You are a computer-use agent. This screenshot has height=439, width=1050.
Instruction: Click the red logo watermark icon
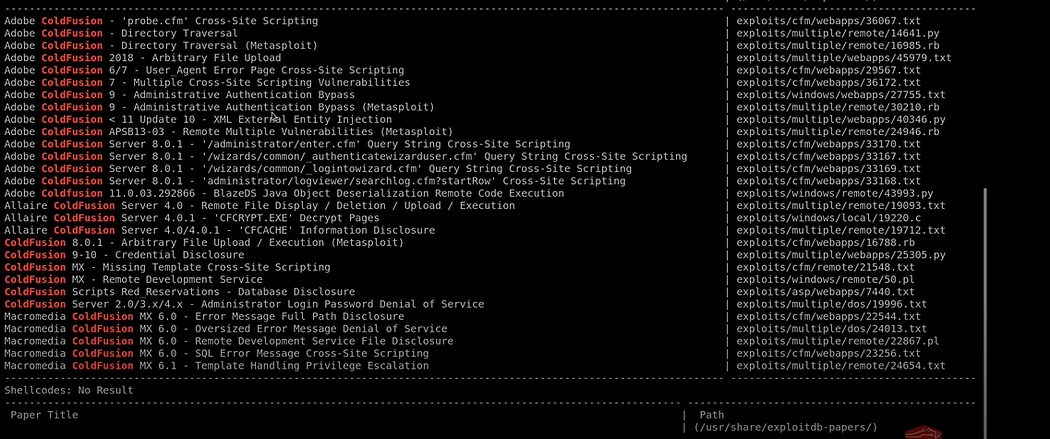(919, 432)
